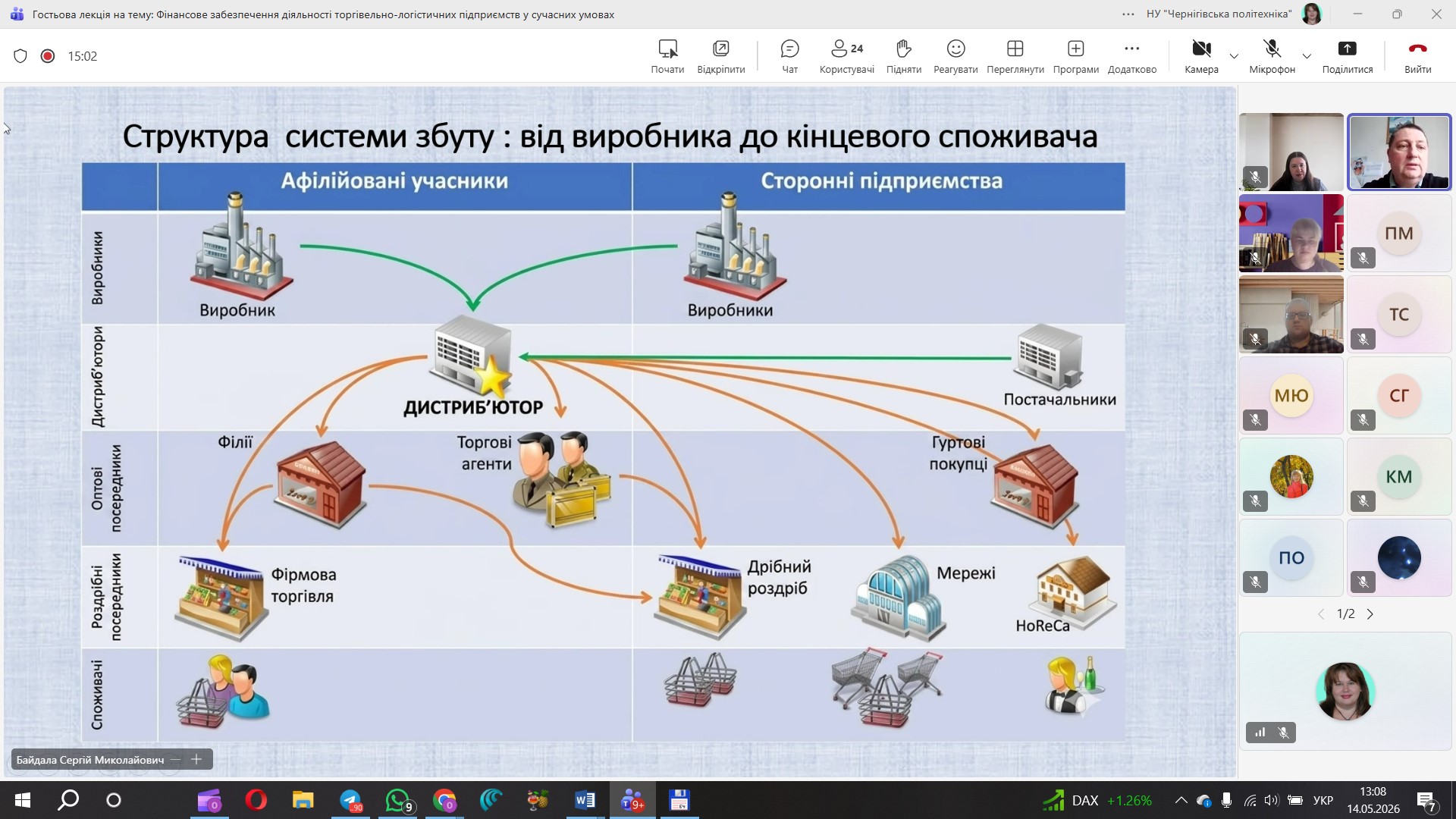Click the shield privacy icon
The height and width of the screenshot is (819, 1456).
pyautogui.click(x=20, y=56)
